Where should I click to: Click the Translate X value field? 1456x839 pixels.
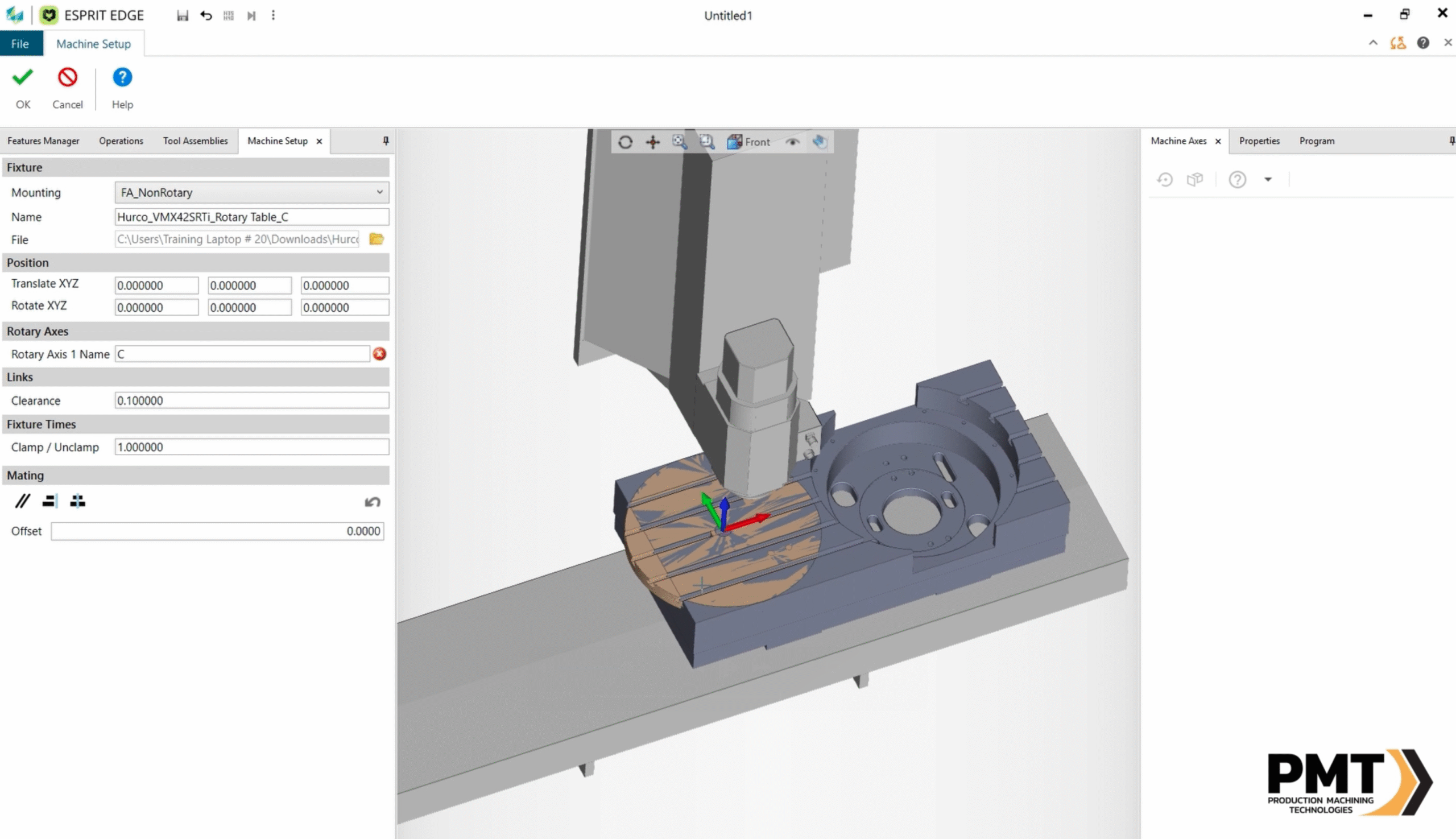[157, 285]
